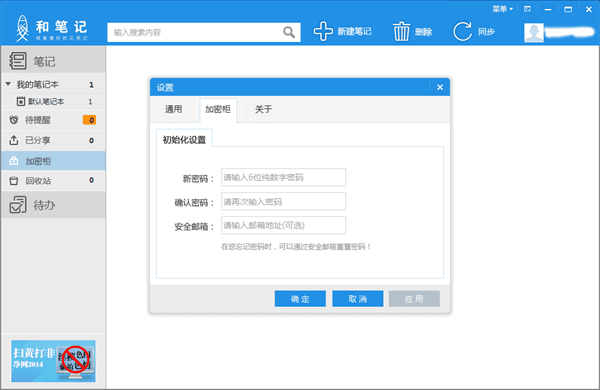Viewport: 600px width, 390px height.
Task: Click the 我的笔记本 label
Action: (x=38, y=85)
